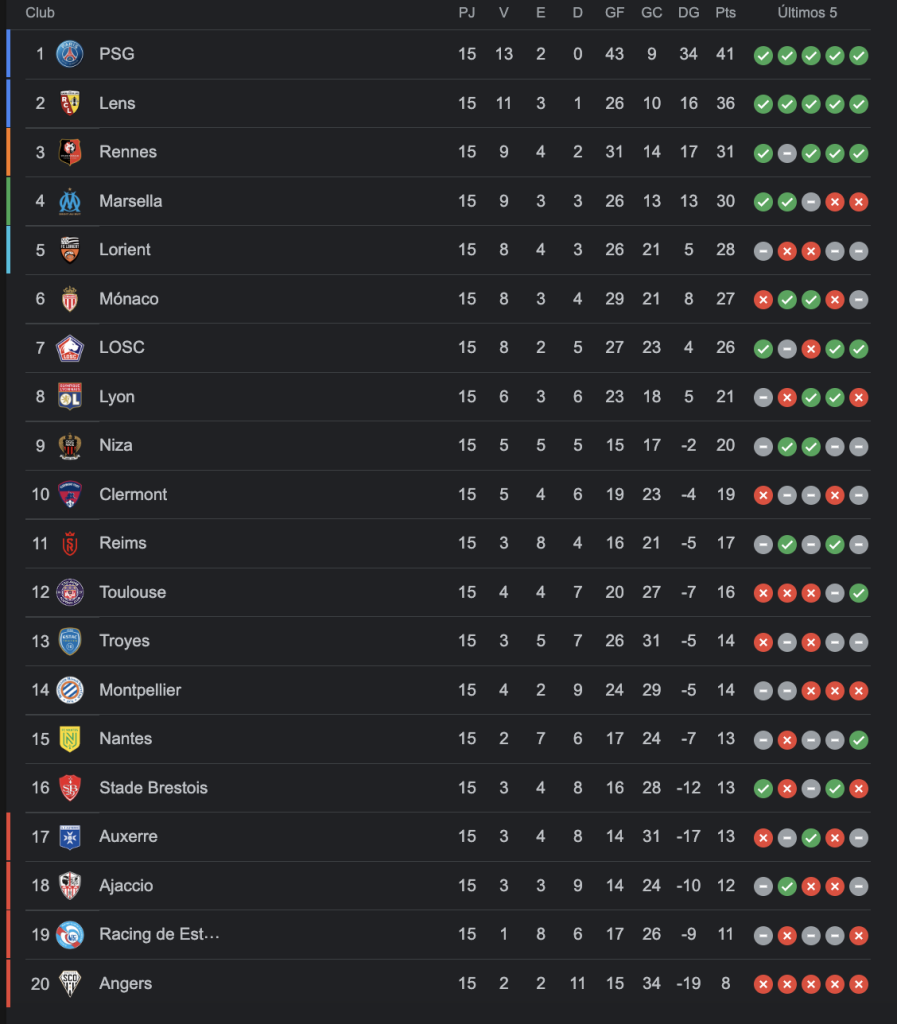Image resolution: width=897 pixels, height=1024 pixels.
Task: Click the Últimos 5 column header
Action: click(807, 12)
